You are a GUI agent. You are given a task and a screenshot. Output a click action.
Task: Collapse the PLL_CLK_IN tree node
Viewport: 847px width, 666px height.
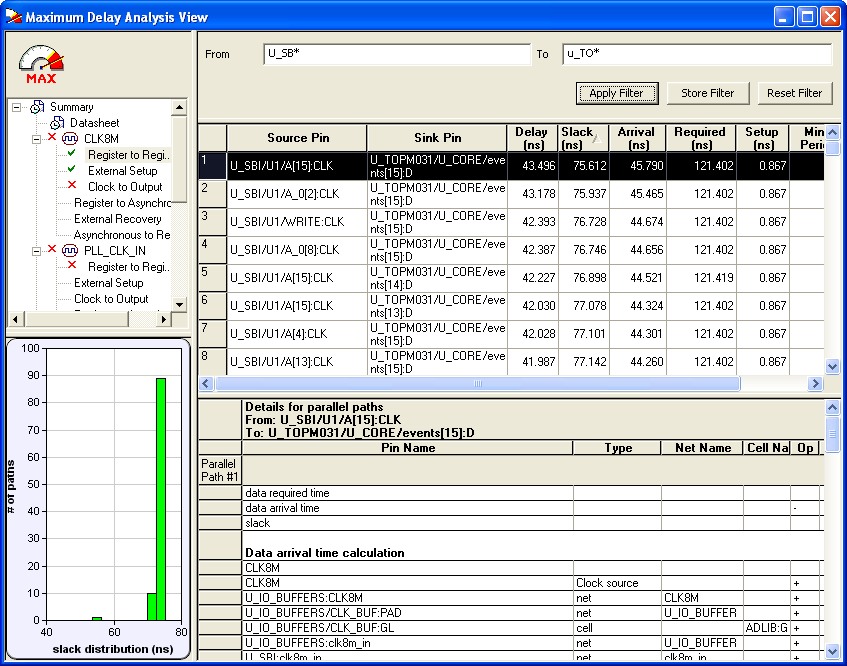pos(36,251)
